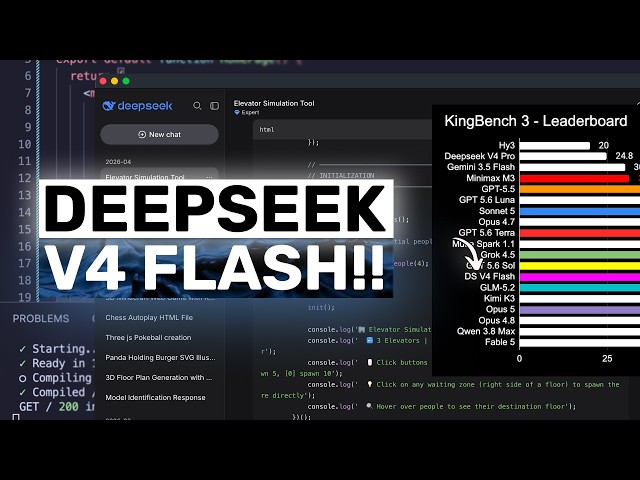Click the green maximize window button
640x480 pixels.
point(126,81)
